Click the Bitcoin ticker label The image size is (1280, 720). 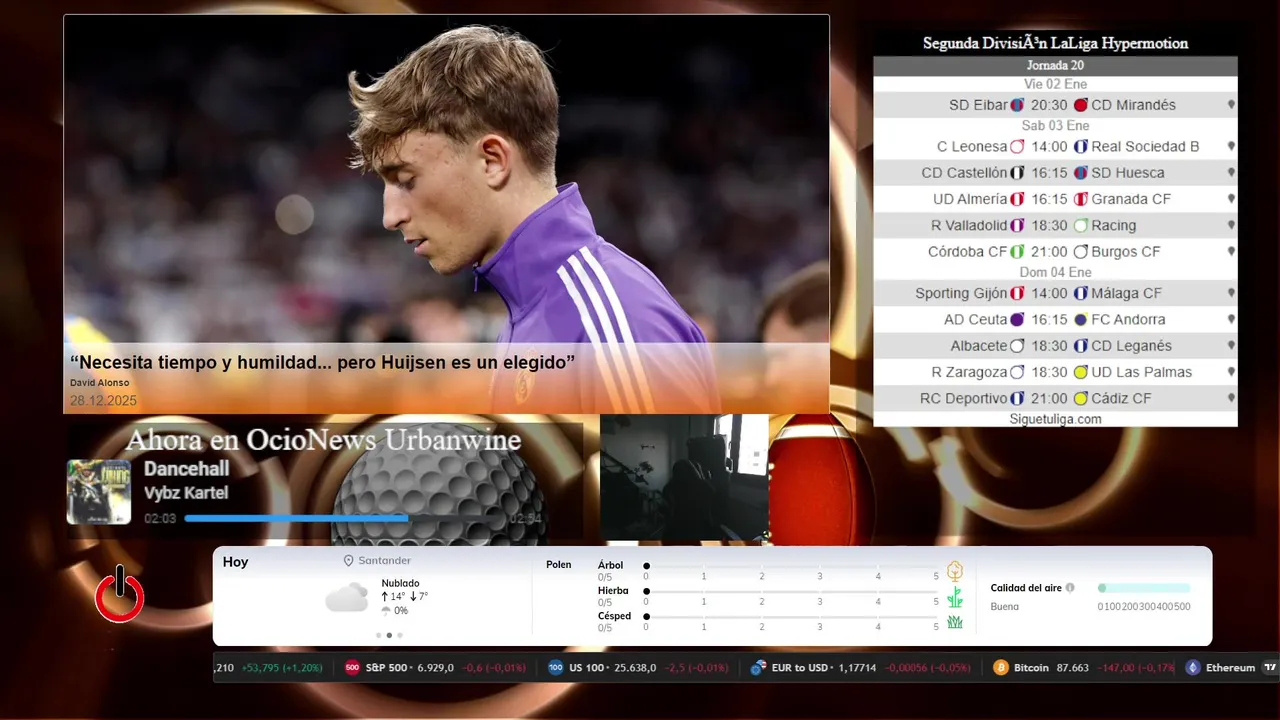point(1031,668)
